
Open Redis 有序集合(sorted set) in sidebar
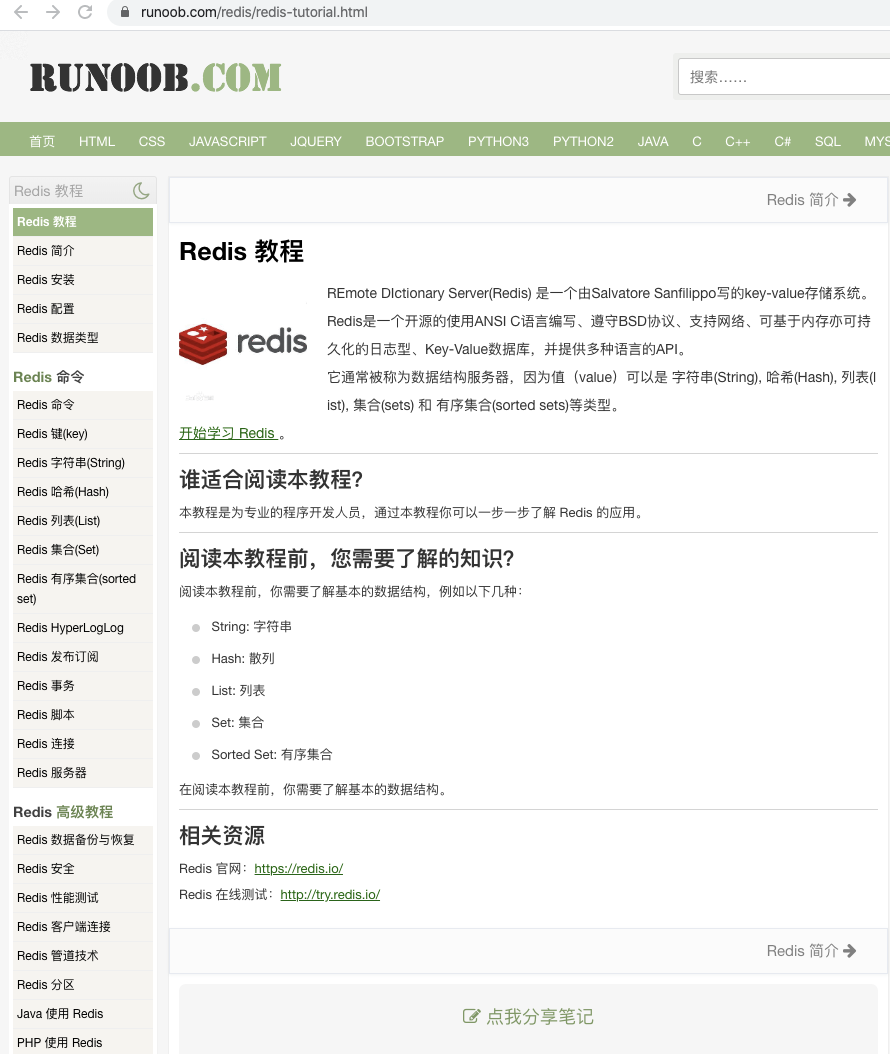click(x=83, y=588)
